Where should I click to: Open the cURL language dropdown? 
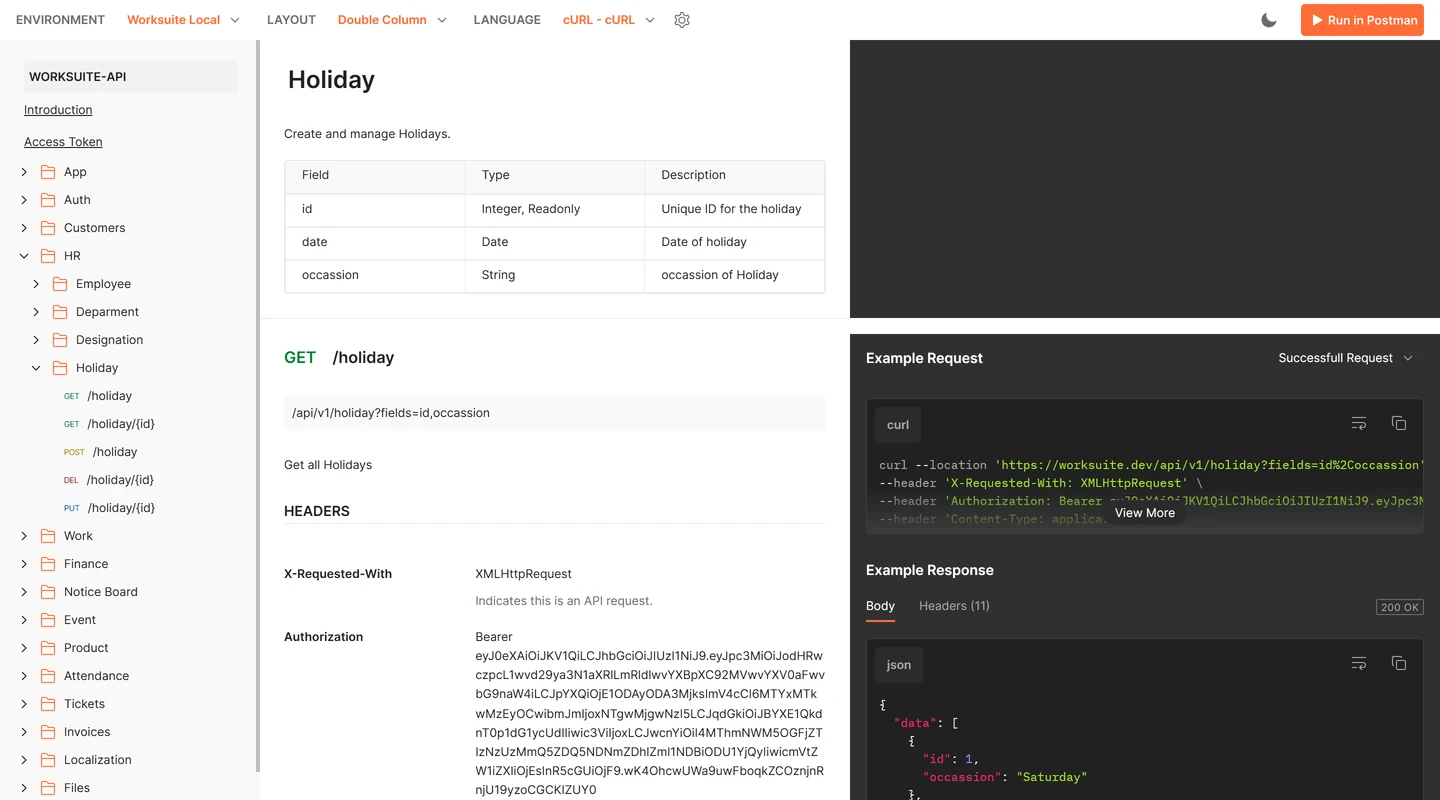tap(609, 20)
